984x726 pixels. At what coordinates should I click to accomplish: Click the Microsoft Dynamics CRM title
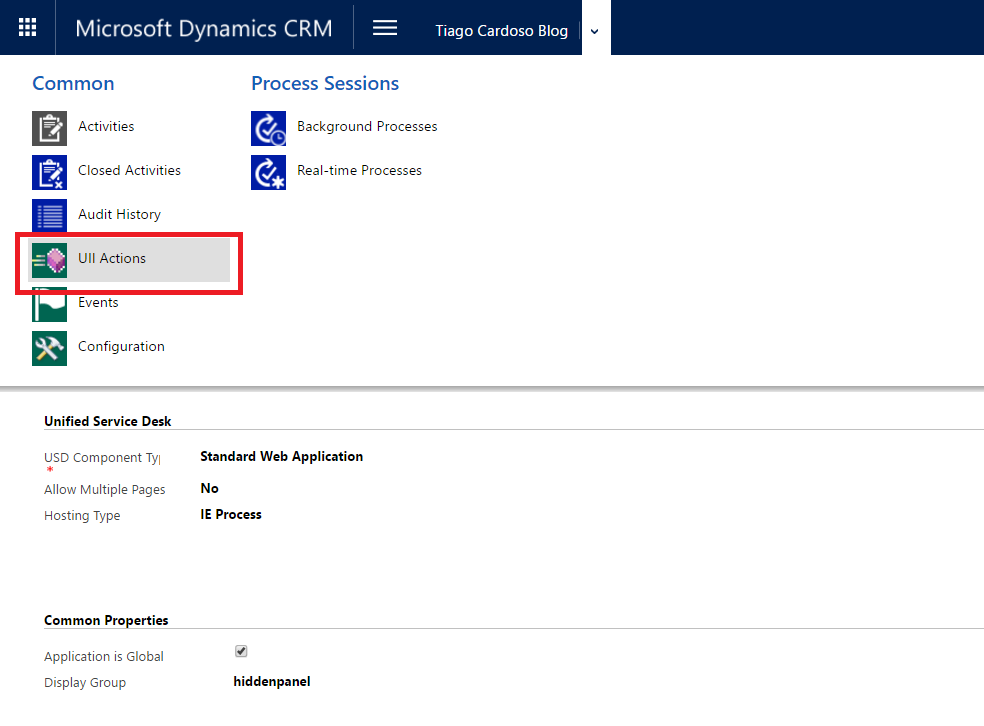[x=204, y=28]
